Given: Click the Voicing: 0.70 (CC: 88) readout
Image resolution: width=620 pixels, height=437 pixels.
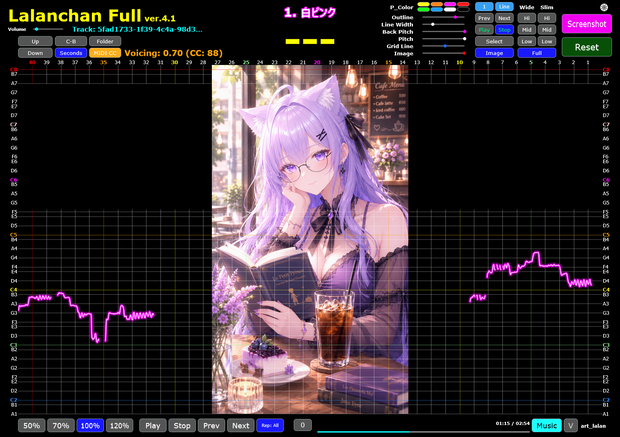Looking at the screenshot, I should (x=173, y=53).
